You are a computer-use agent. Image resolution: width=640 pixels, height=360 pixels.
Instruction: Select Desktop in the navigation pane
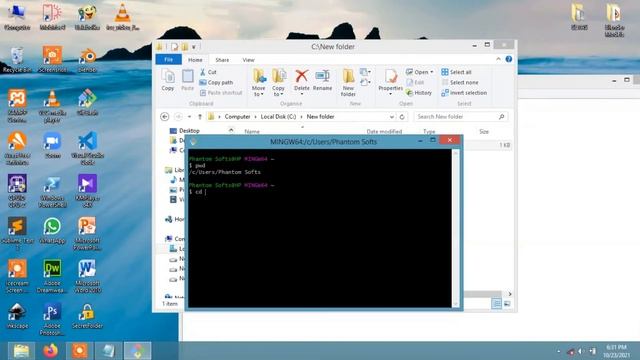point(185,131)
